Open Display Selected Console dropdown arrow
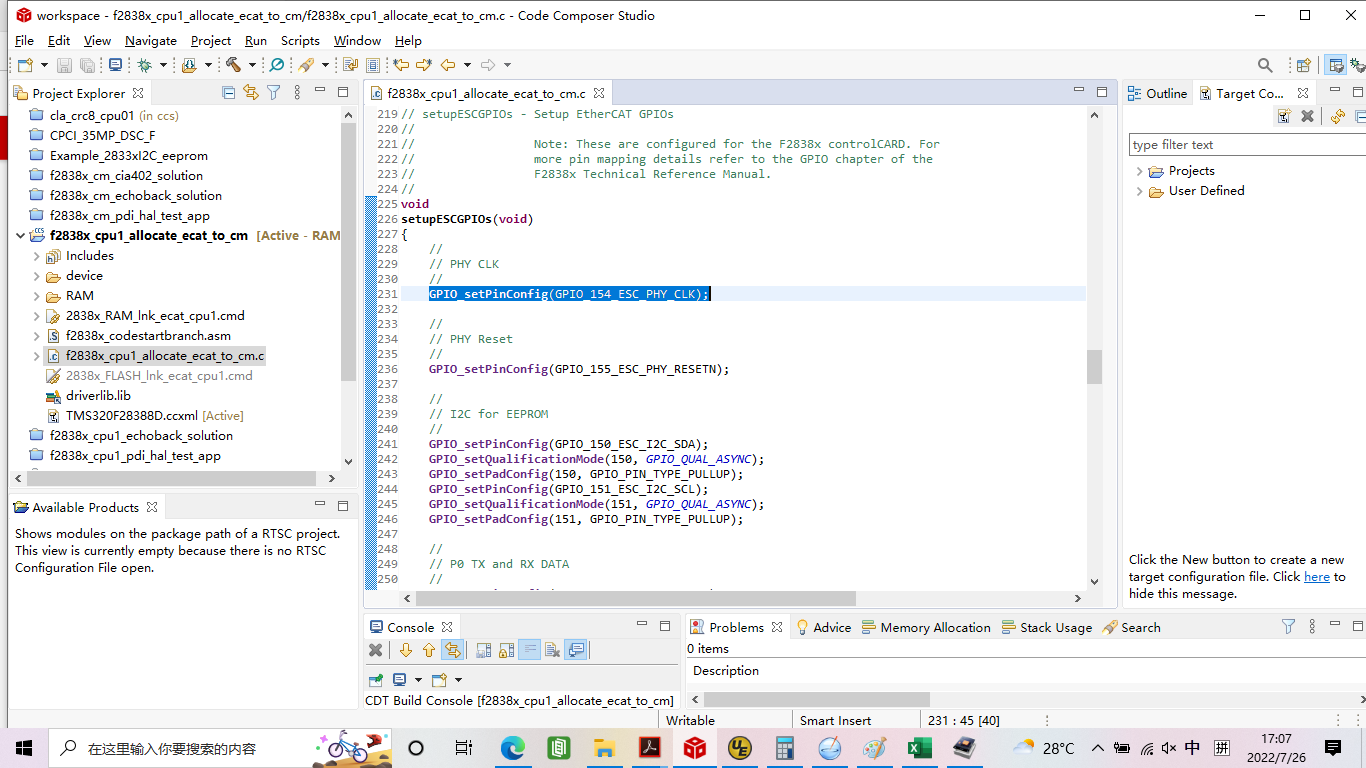 pyautogui.click(x=418, y=679)
